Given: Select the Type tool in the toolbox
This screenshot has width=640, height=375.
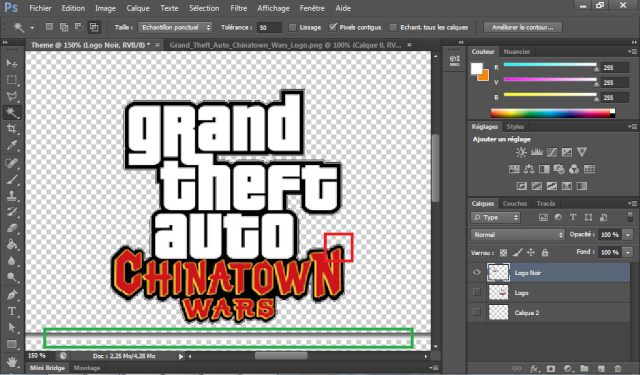Looking at the screenshot, I should [12, 311].
